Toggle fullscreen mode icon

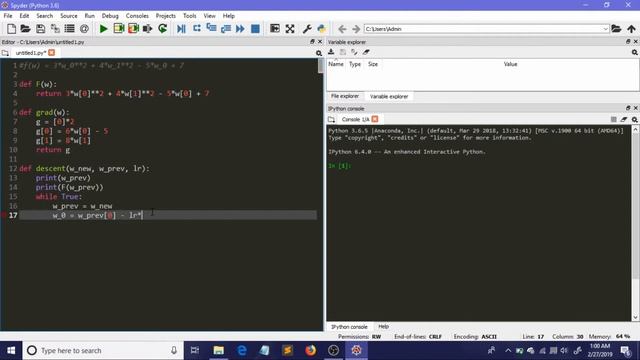290,29
